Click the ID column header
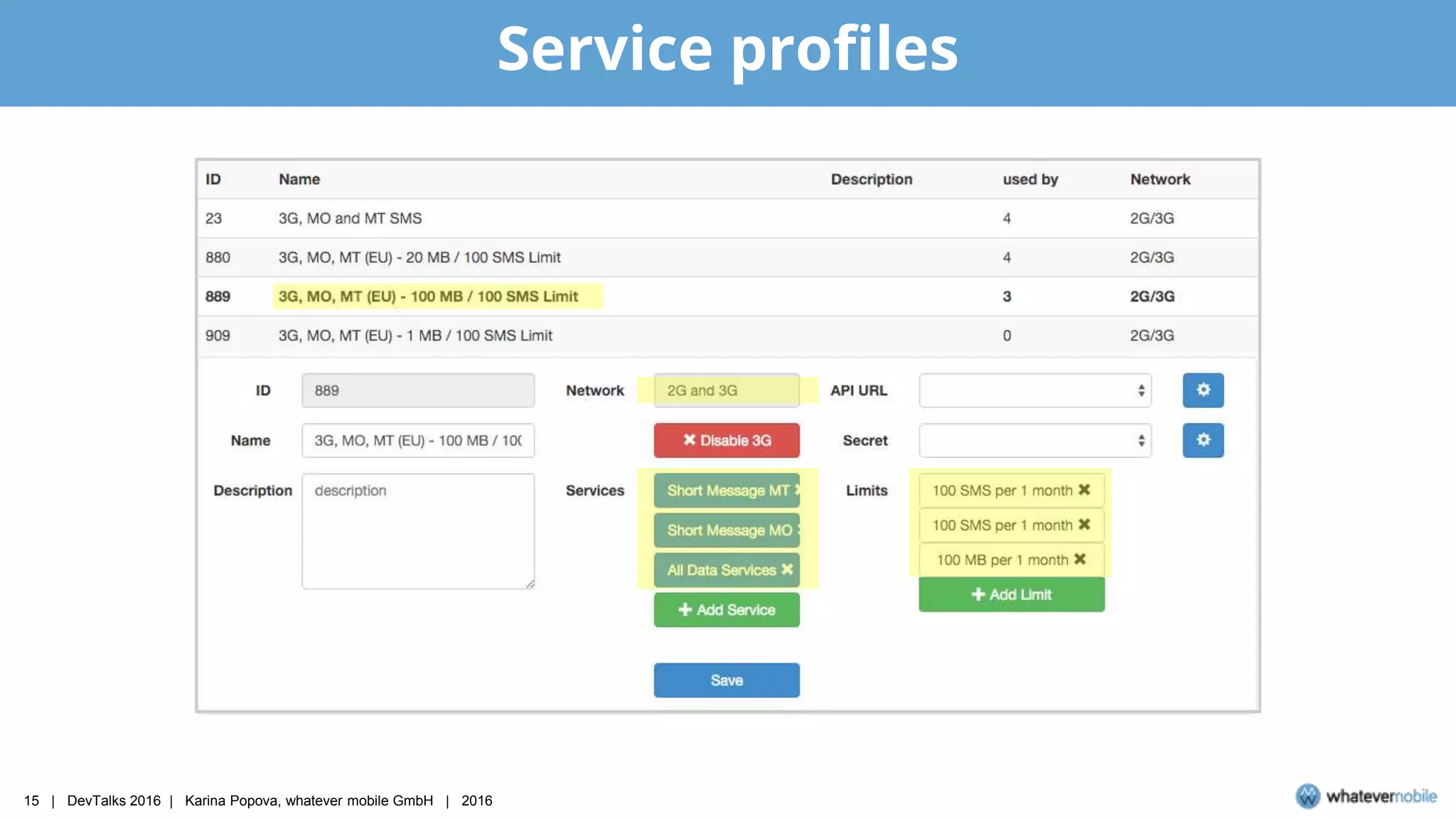 (213, 179)
